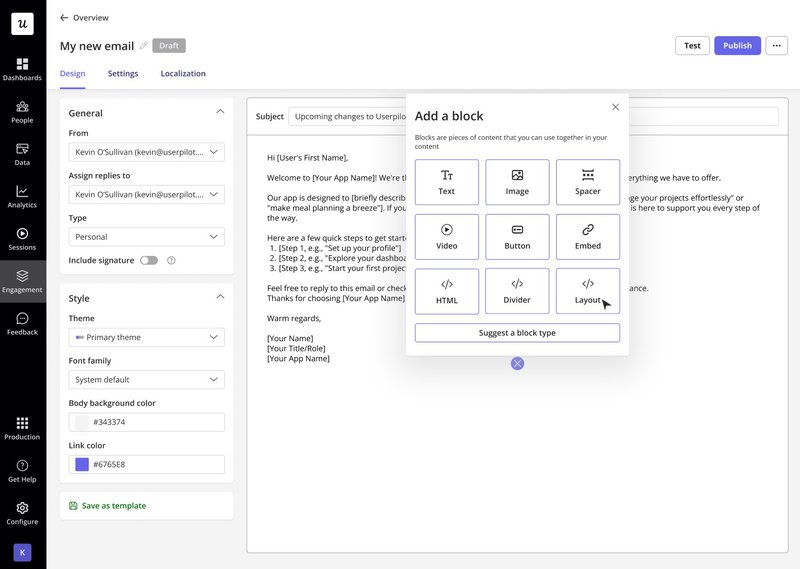Switch to the Settings tab
Image resolution: width=800 pixels, height=569 pixels.
click(x=123, y=73)
